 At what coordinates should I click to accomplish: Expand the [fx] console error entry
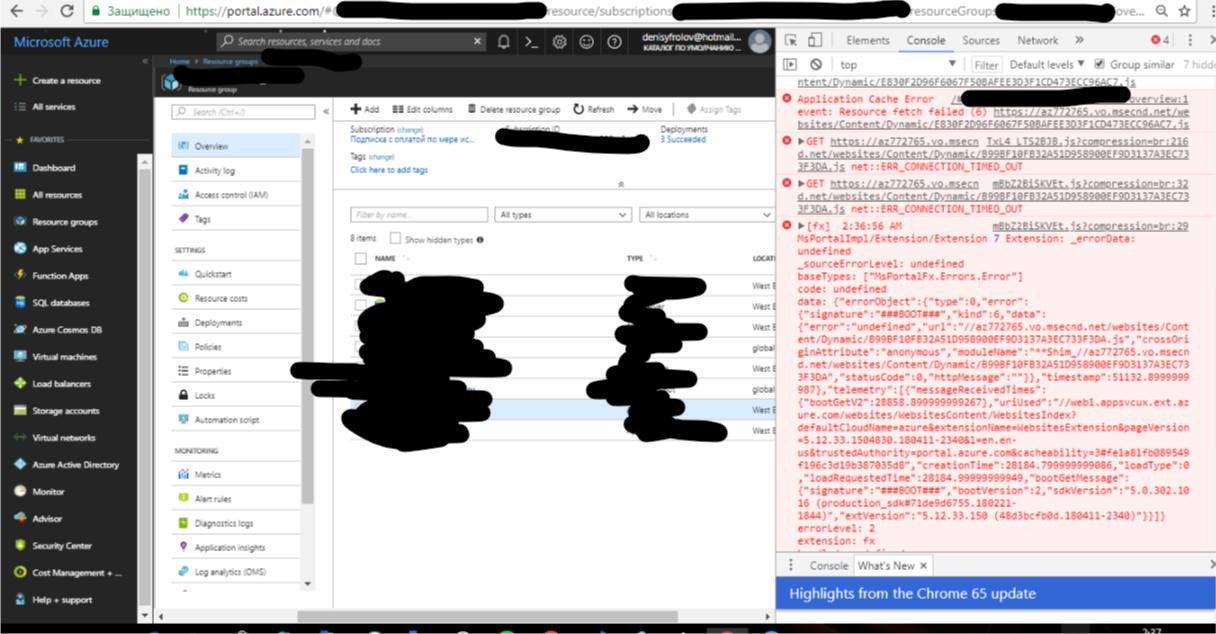pyautogui.click(x=799, y=227)
